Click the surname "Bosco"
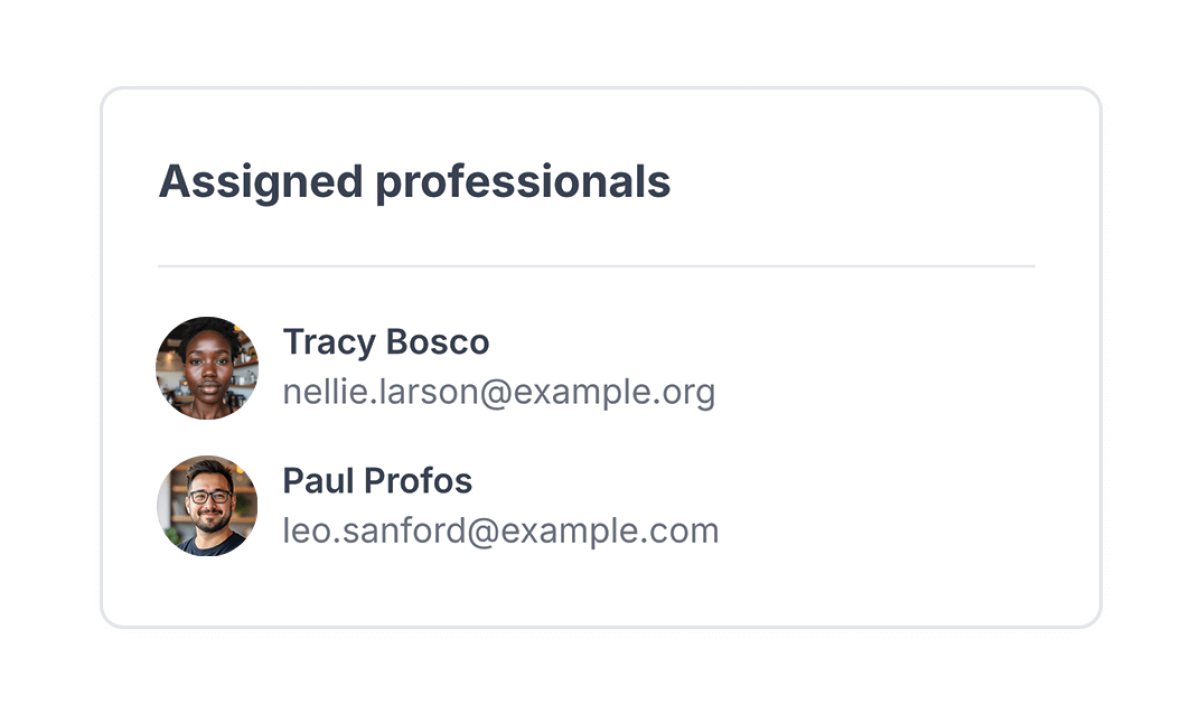Viewport: 1200px width, 714px height. tap(438, 342)
